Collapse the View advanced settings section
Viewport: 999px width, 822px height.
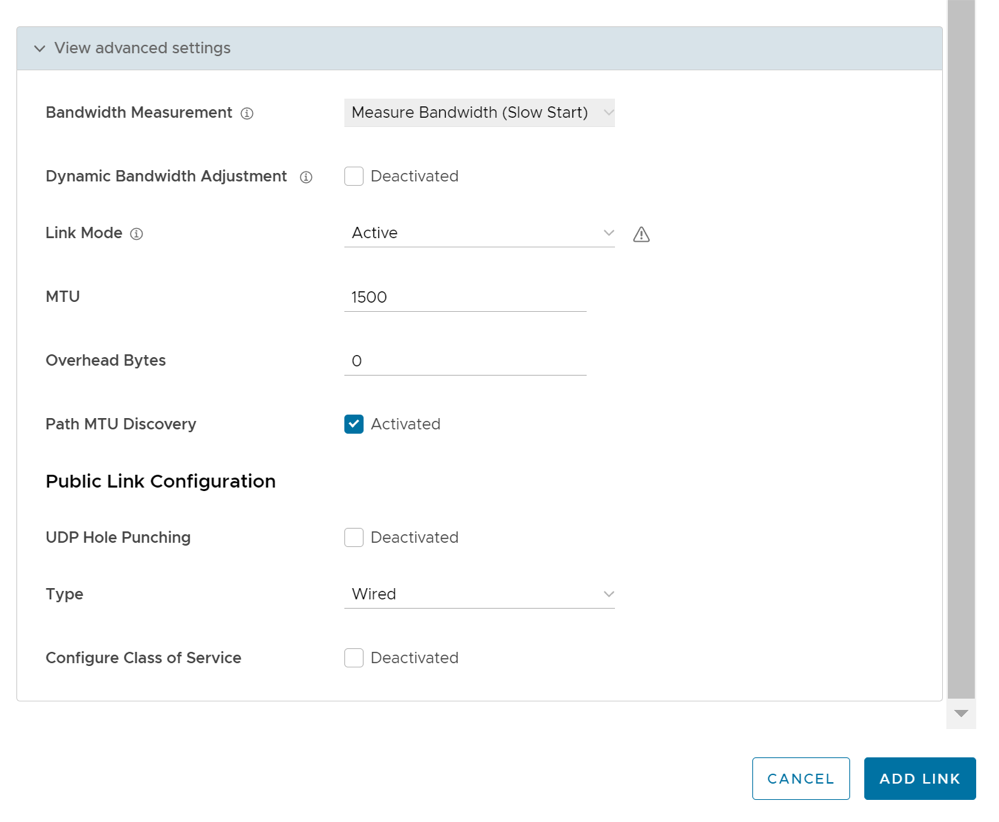coord(40,48)
